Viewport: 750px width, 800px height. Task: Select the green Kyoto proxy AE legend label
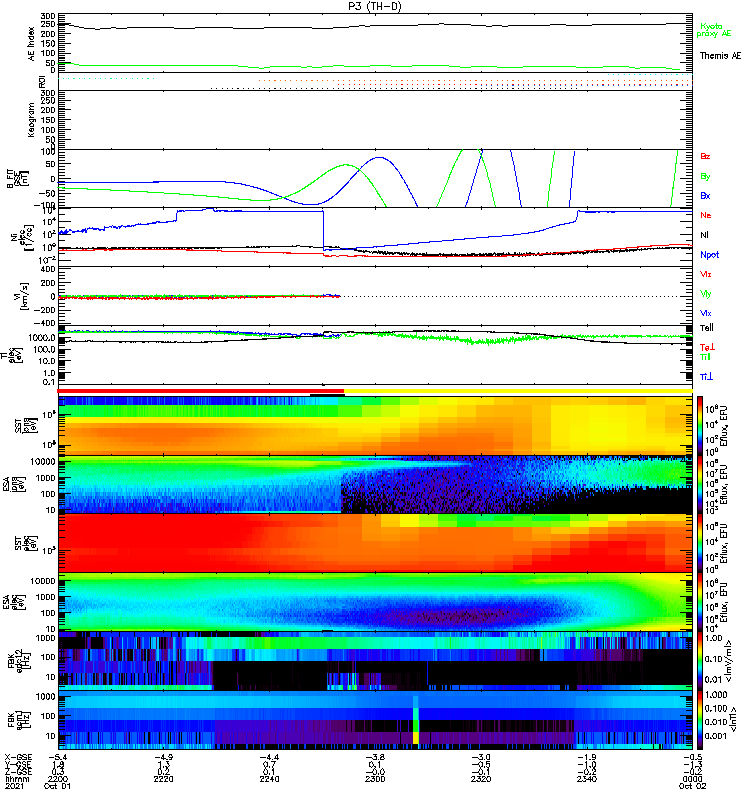[x=714, y=30]
